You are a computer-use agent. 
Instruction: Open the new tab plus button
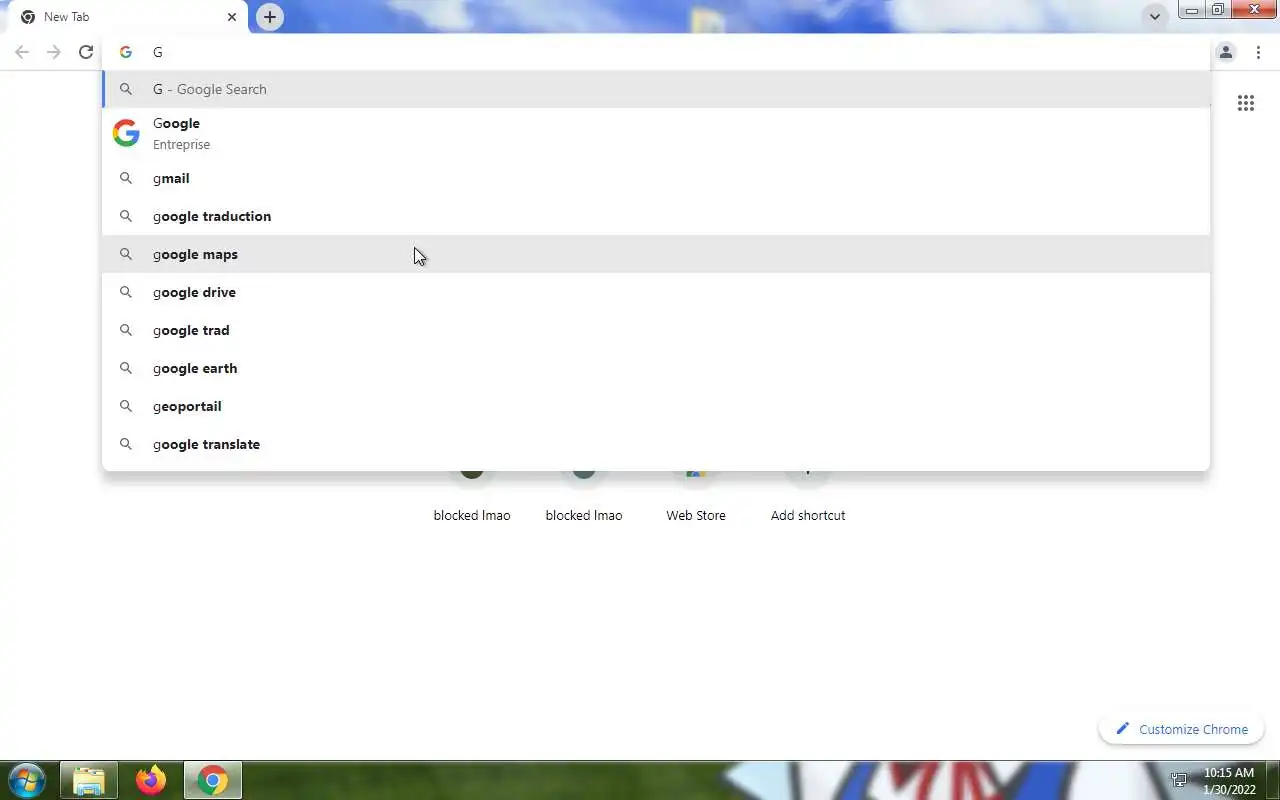(270, 17)
